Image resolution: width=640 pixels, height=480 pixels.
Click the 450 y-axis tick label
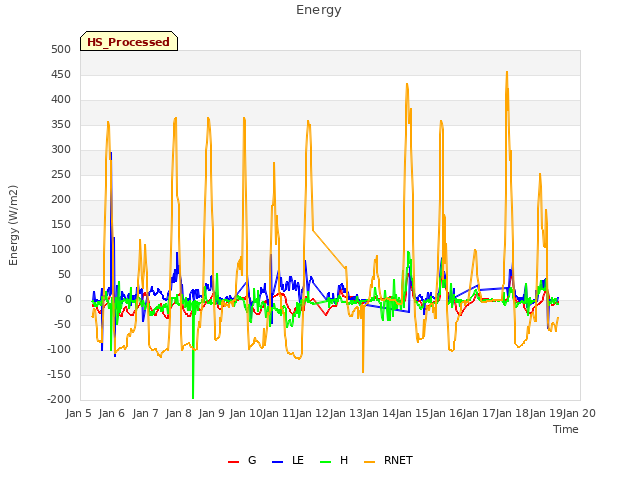coord(61,75)
